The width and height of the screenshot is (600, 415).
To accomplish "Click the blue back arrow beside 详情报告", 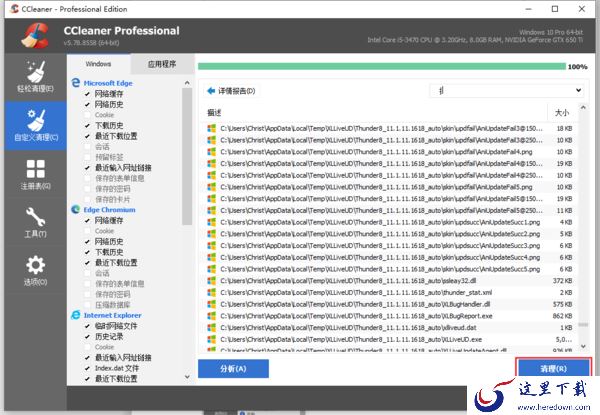I will 211,91.
